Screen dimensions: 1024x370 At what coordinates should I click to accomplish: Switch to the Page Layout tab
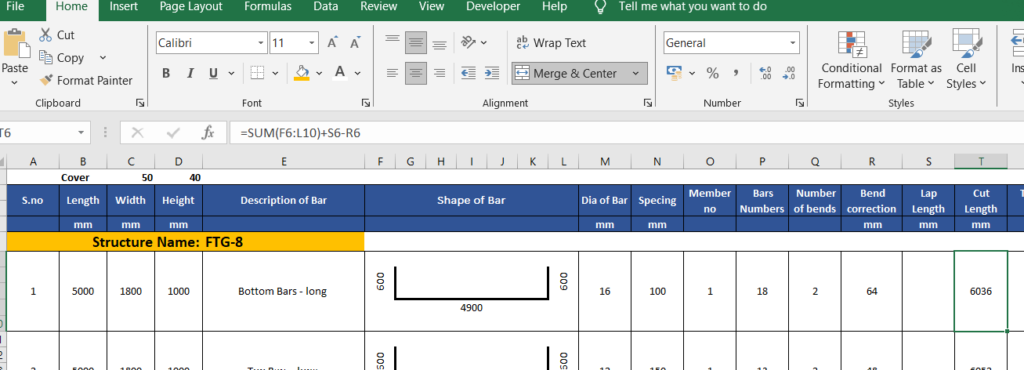point(191,7)
